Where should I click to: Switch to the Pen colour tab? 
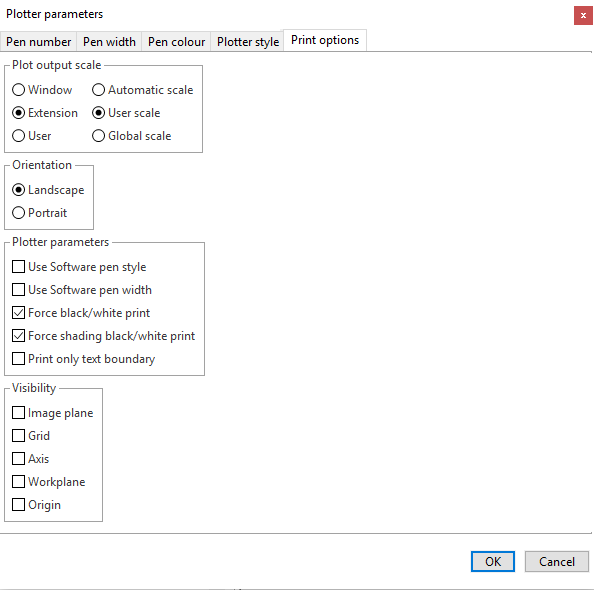[176, 42]
